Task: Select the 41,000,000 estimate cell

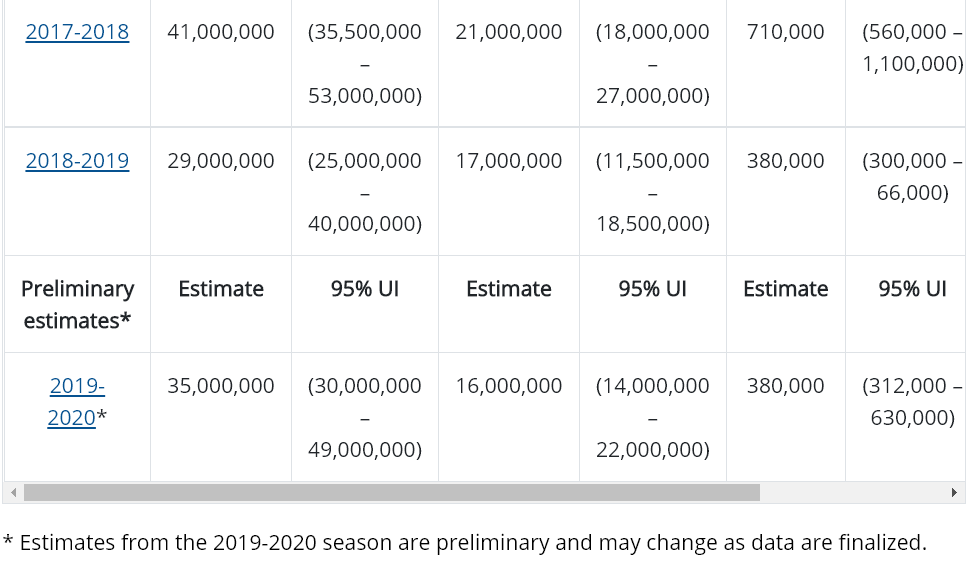Action: point(221,32)
